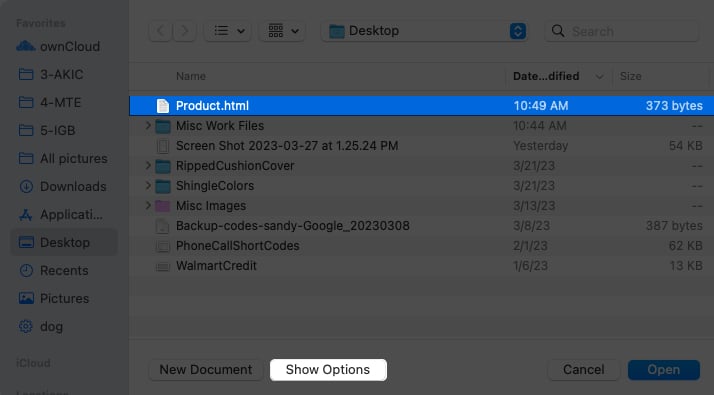Click the 10:49 AM date cell
Viewport: 714px width, 395px height.
pos(541,106)
